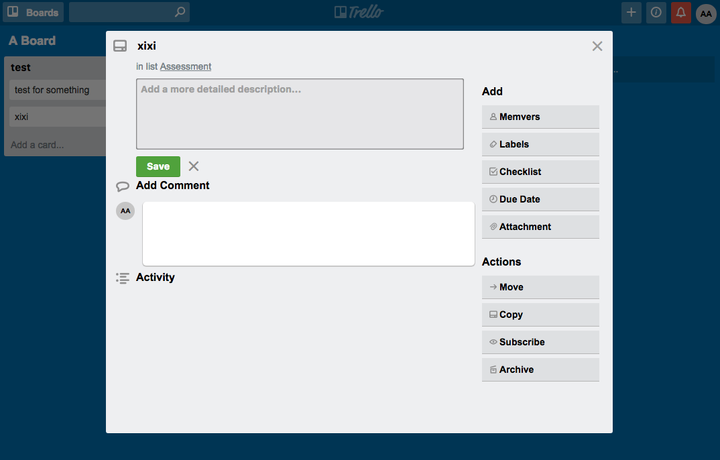Open the Members picker for card
This screenshot has height=460, width=720.
point(540,117)
